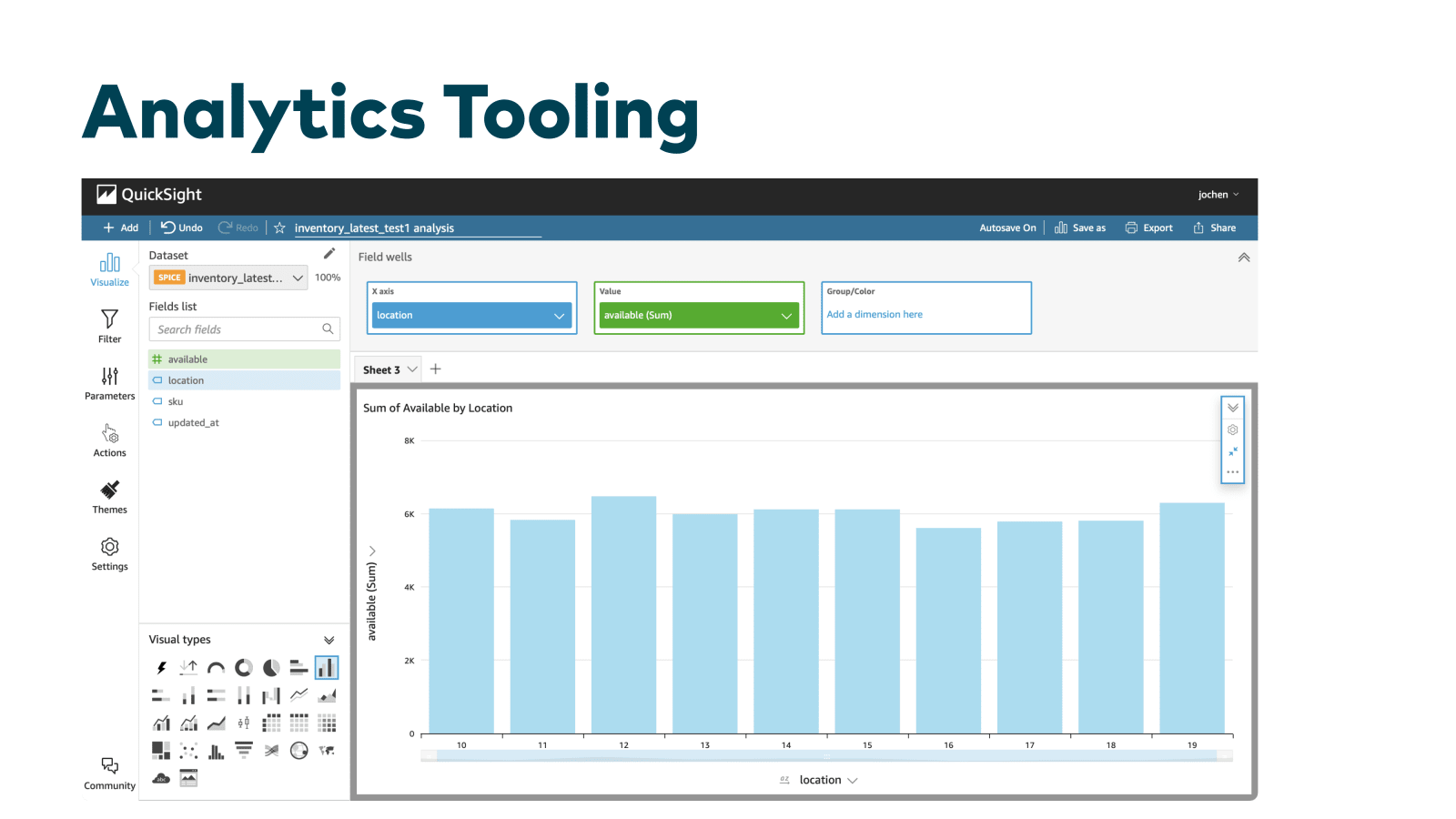This screenshot has height=819, width=1456.
Task: Select the horizontal bar chart visual type
Action: coord(298,668)
